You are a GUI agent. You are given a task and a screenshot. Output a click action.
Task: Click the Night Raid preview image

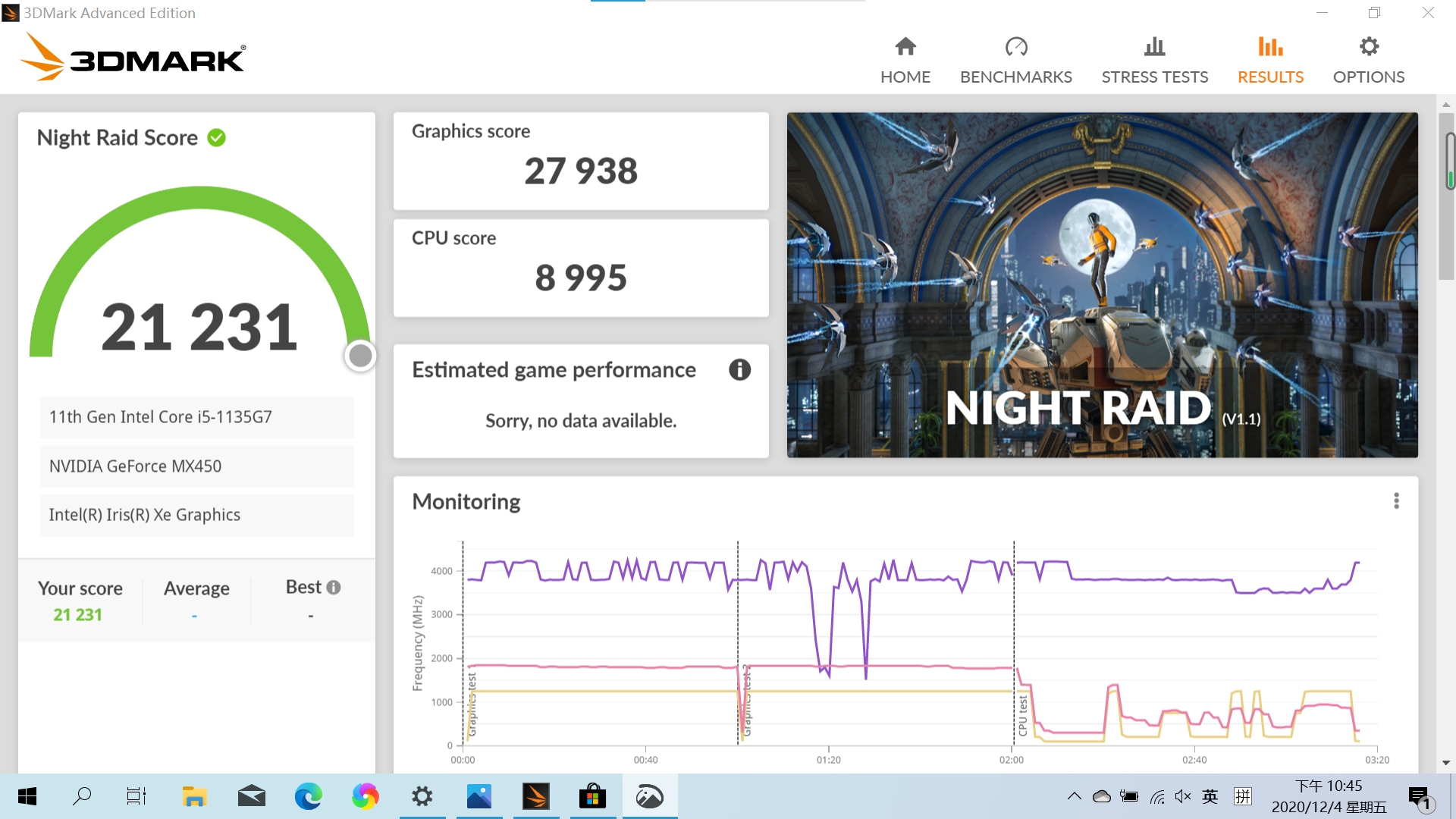(x=1102, y=285)
